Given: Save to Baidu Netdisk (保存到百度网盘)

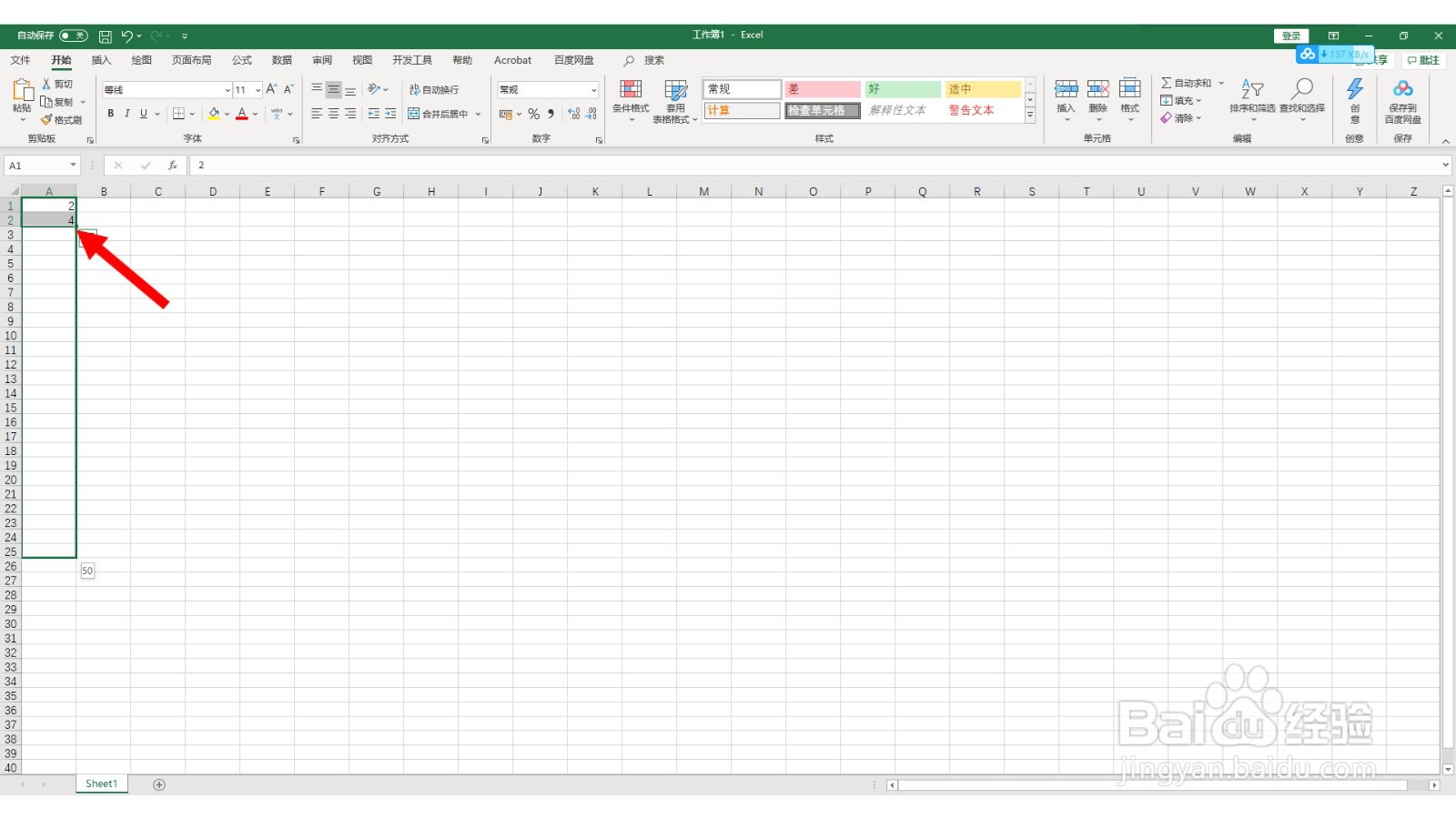Looking at the screenshot, I should [x=1403, y=100].
